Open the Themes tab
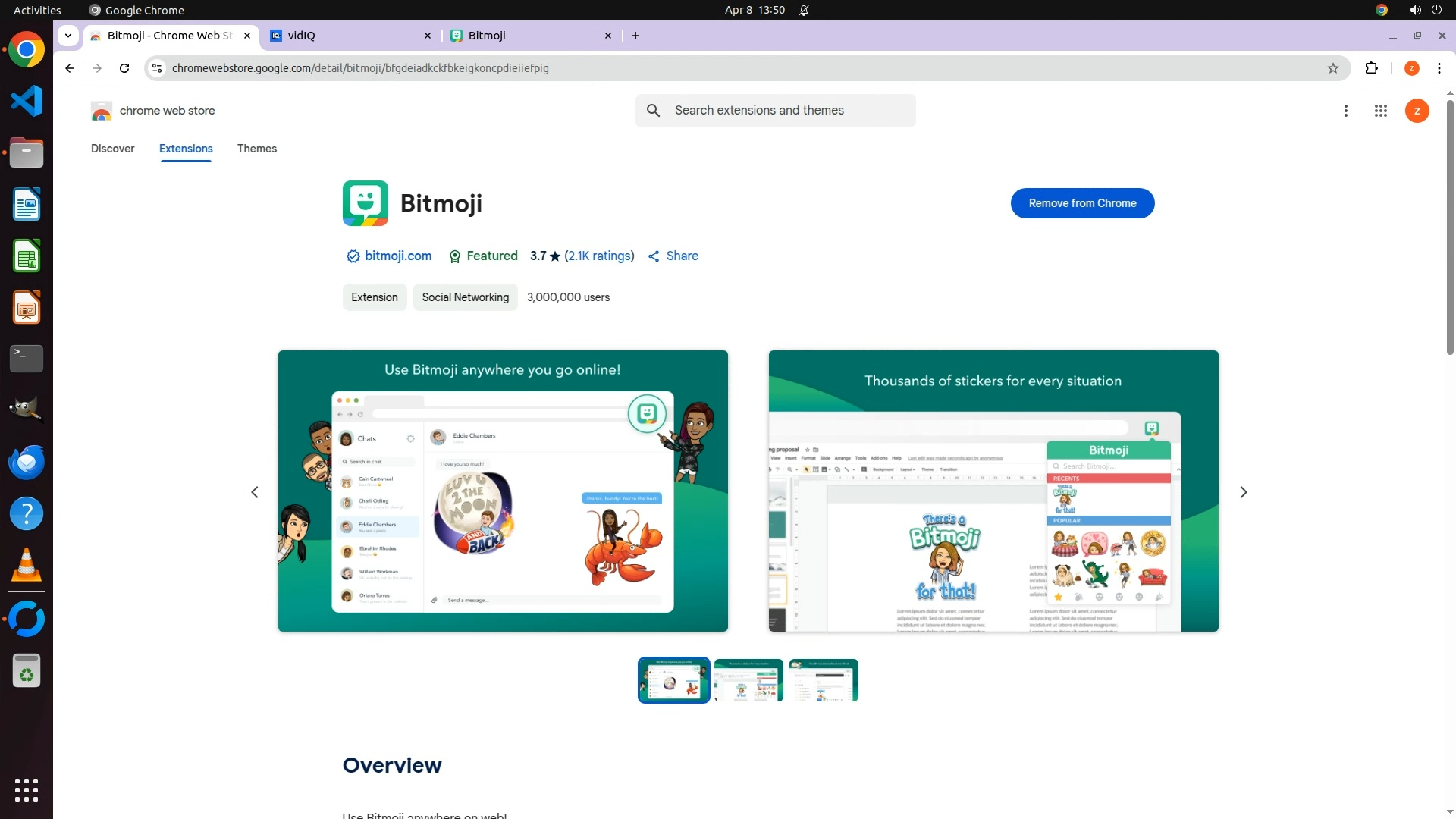Screen dimensions: 1456x819 click(x=256, y=149)
